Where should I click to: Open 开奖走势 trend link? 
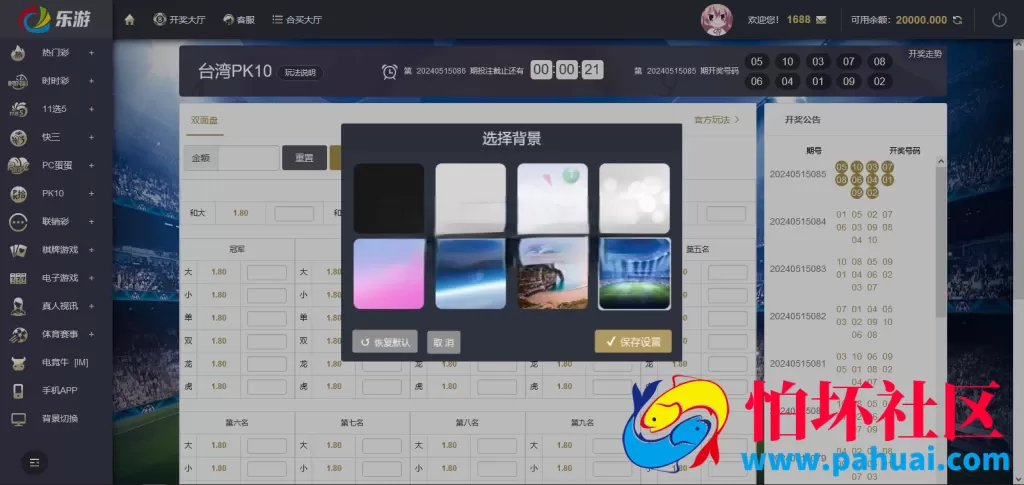925,54
